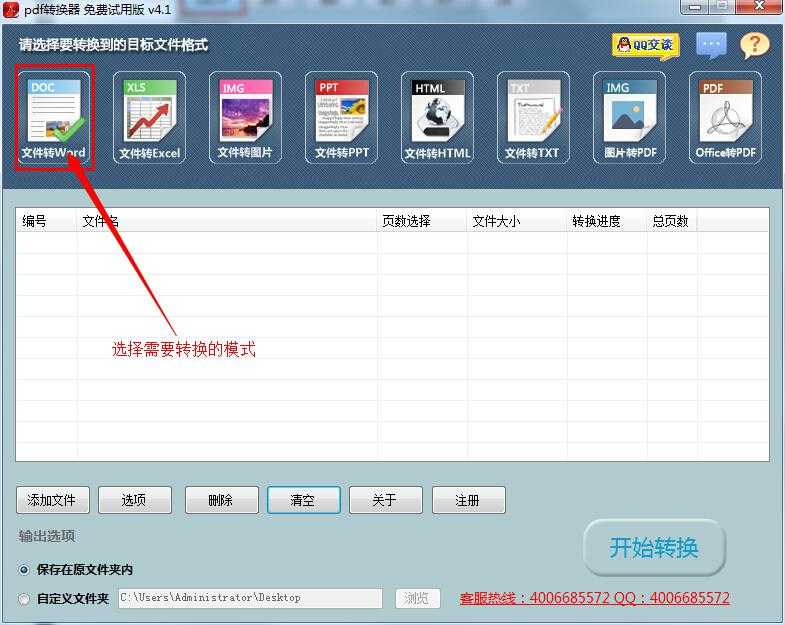
Task: Open the 选项 settings button
Action: [x=135, y=500]
